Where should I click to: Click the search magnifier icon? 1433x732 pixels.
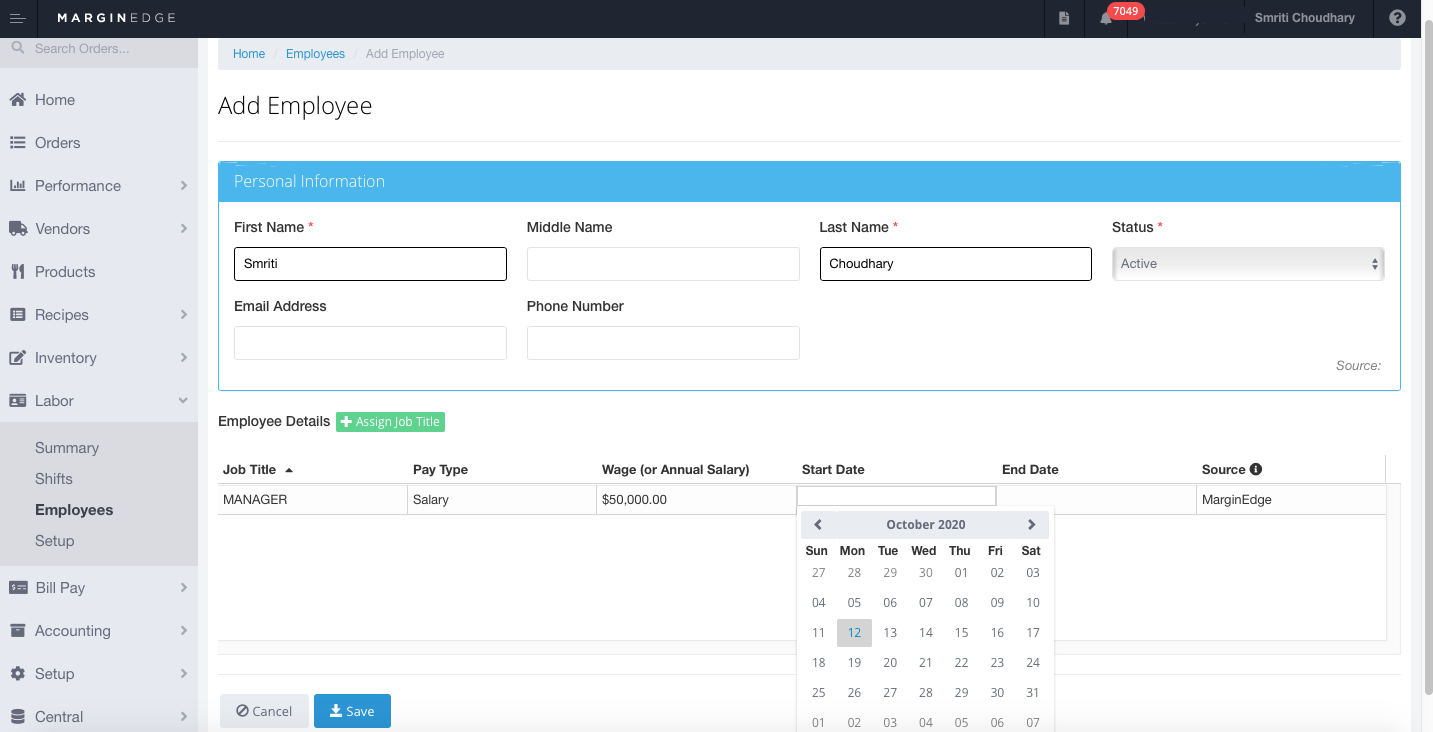click(x=17, y=47)
